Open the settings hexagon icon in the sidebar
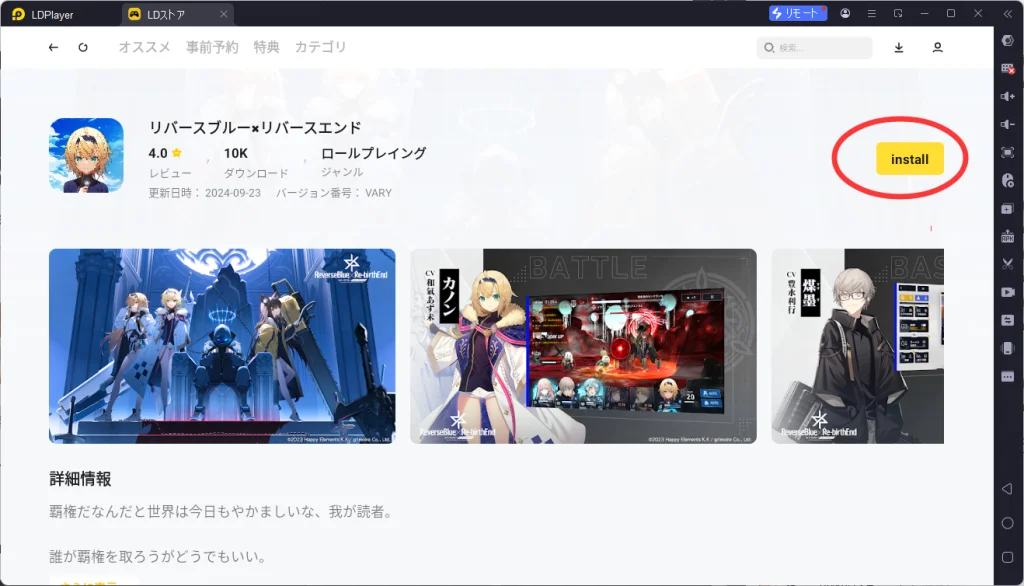1024x586 pixels. 1008,41
